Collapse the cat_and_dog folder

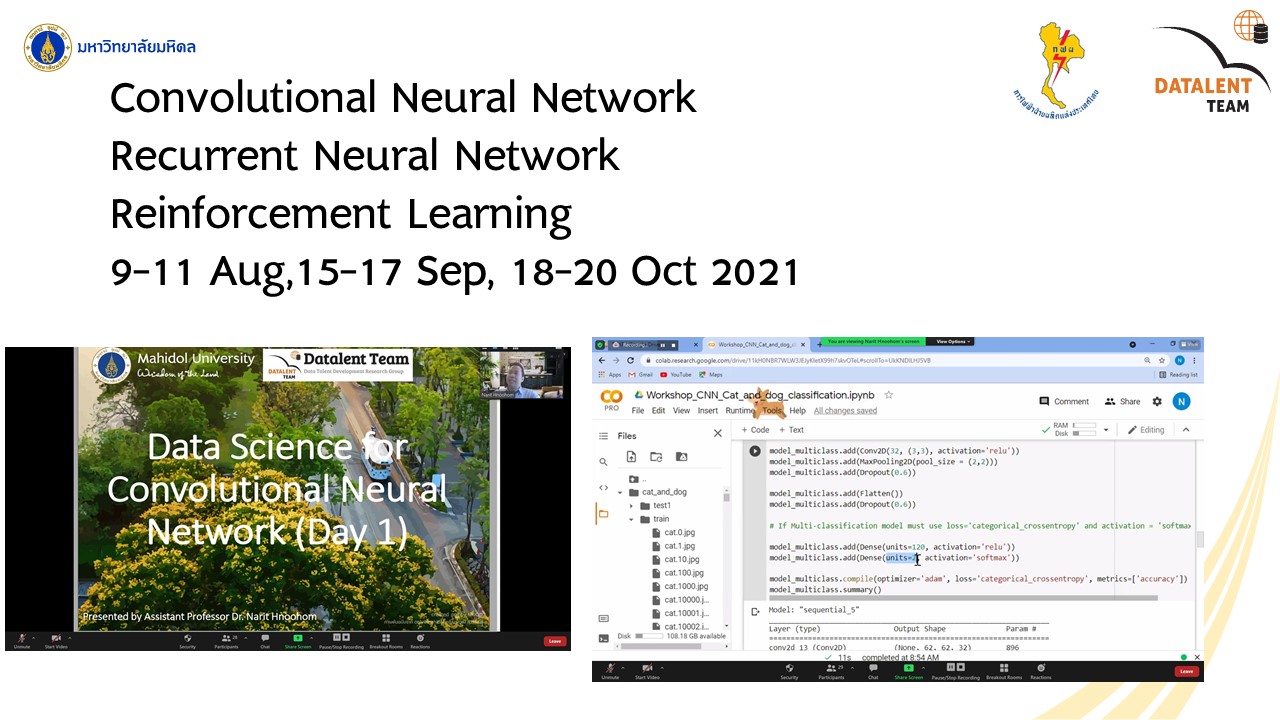pyautogui.click(x=620, y=493)
